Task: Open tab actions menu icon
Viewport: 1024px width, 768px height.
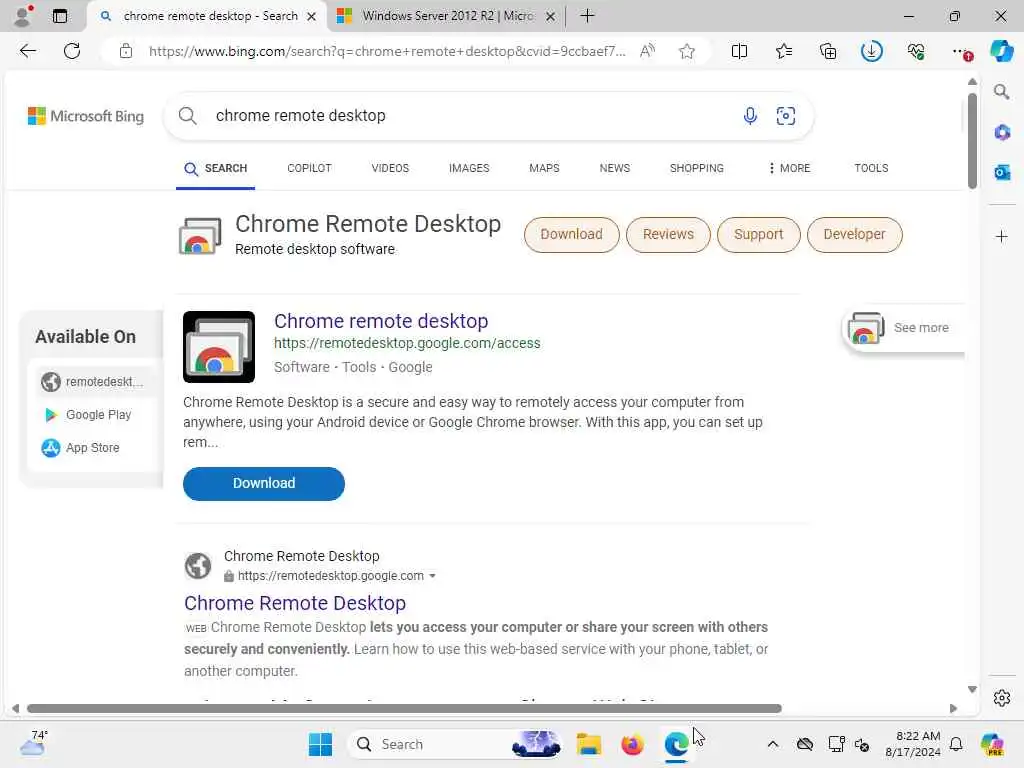Action: (x=59, y=16)
